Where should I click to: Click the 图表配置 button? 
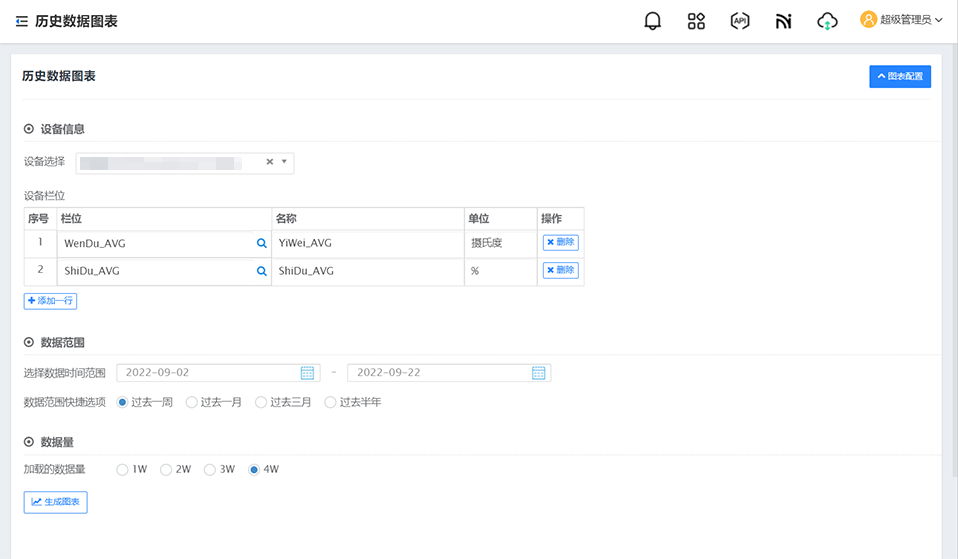pyautogui.click(x=899, y=76)
